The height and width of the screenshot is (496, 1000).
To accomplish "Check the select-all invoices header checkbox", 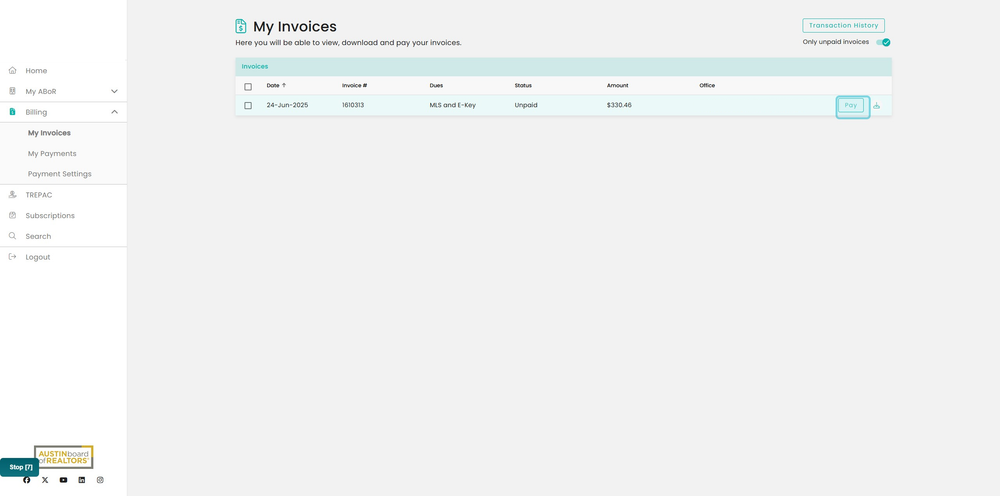I will pyautogui.click(x=248, y=87).
